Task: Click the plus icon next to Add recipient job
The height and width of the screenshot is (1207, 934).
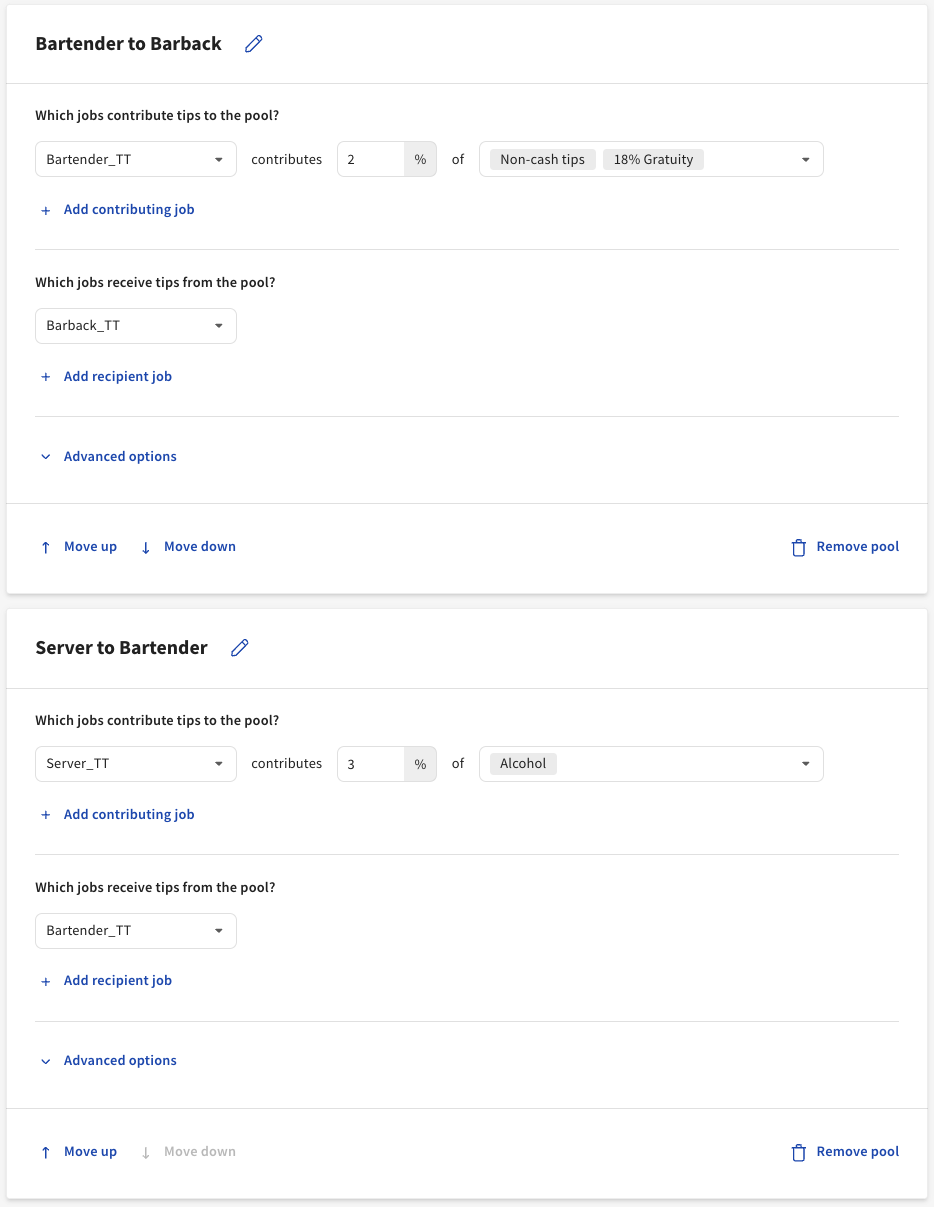Action: coord(45,376)
